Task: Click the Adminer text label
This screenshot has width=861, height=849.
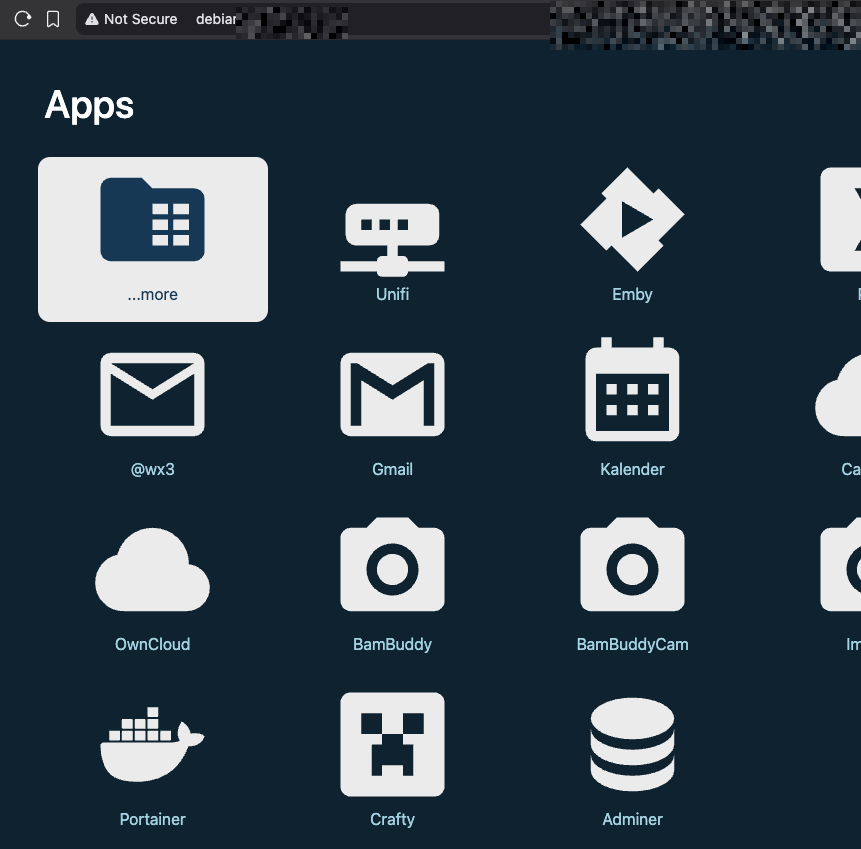Action: point(632,819)
